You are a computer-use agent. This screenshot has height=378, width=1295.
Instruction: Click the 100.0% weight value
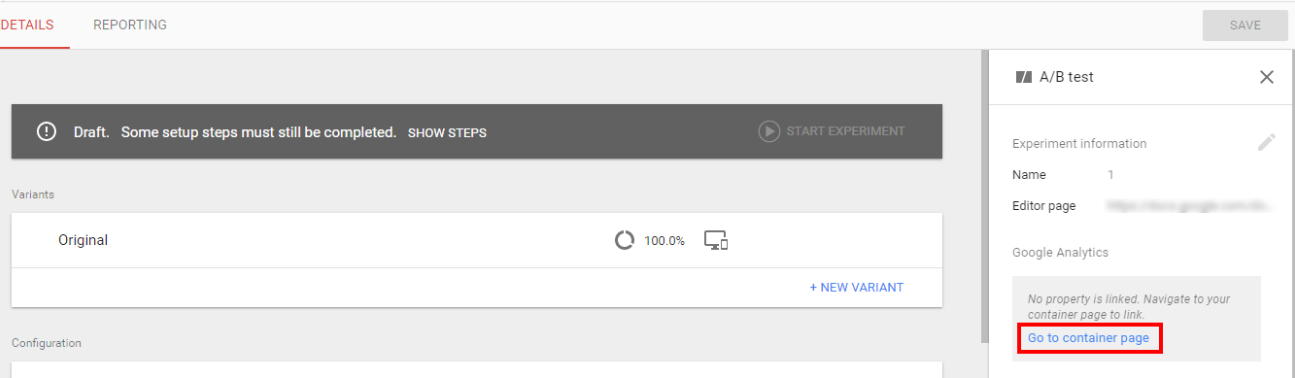(x=664, y=241)
